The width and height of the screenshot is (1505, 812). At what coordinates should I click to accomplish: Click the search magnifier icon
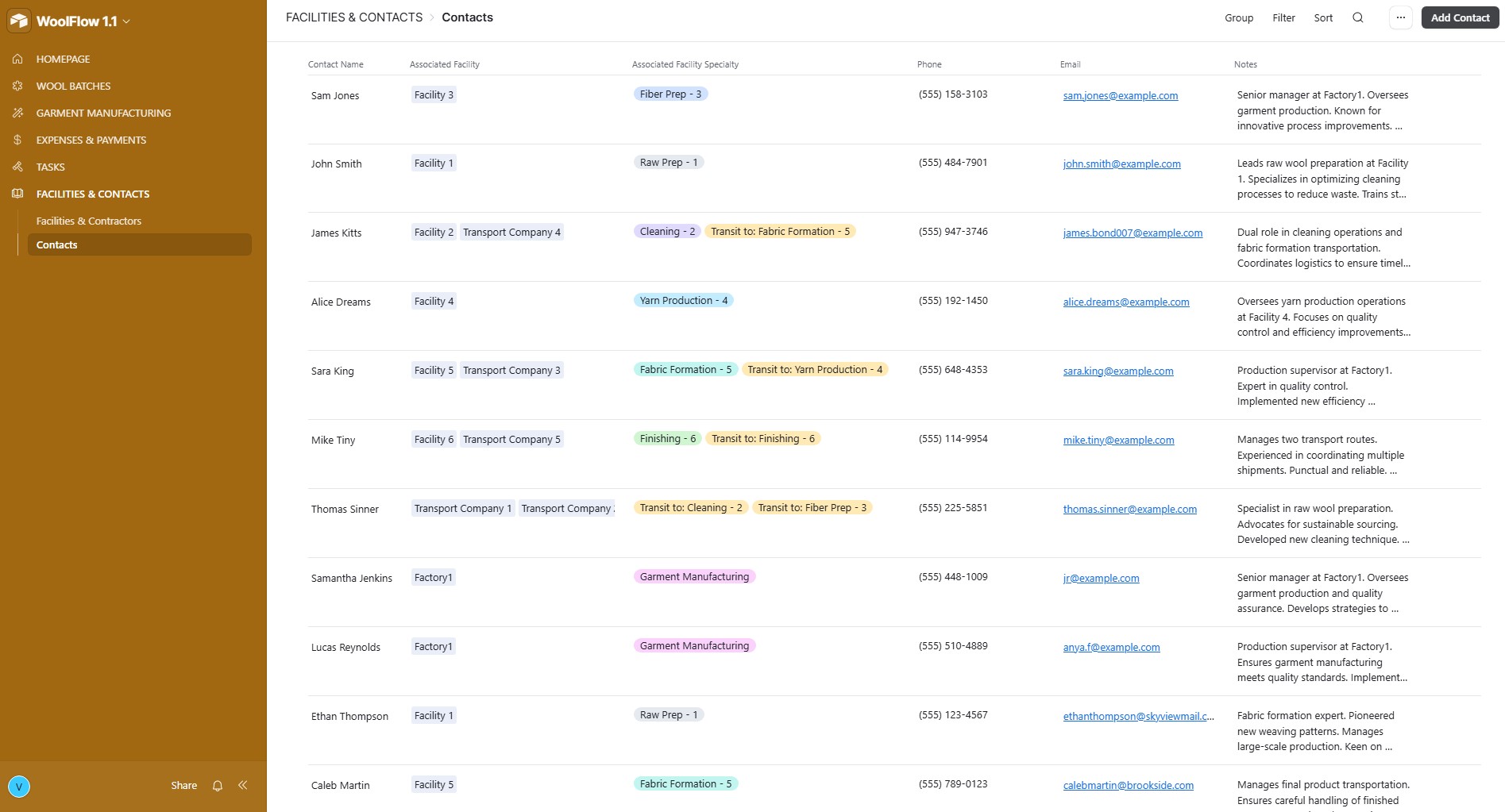1358,17
